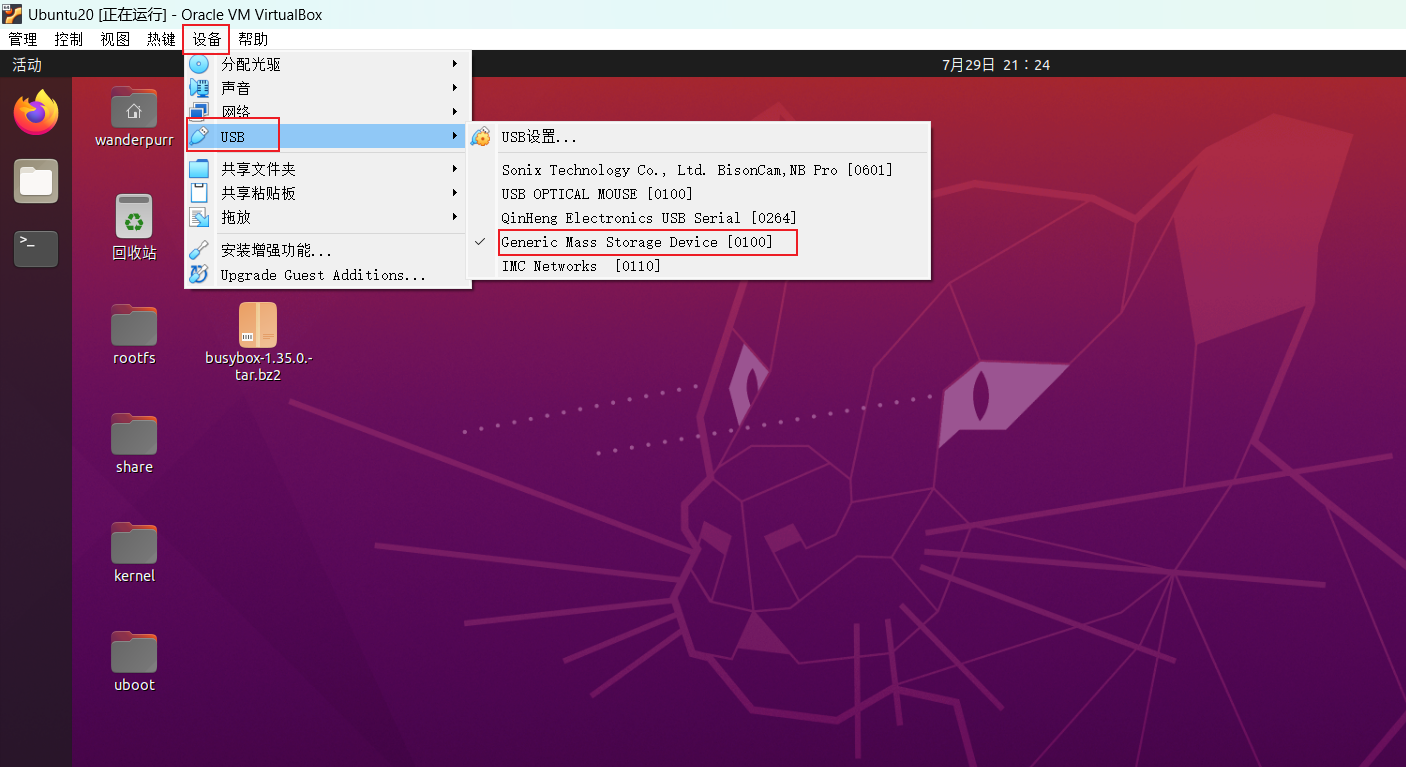This screenshot has height=767, width=1406.
Task: Uncheck Generic Mass Storage Device [0100]
Action: pos(699,242)
